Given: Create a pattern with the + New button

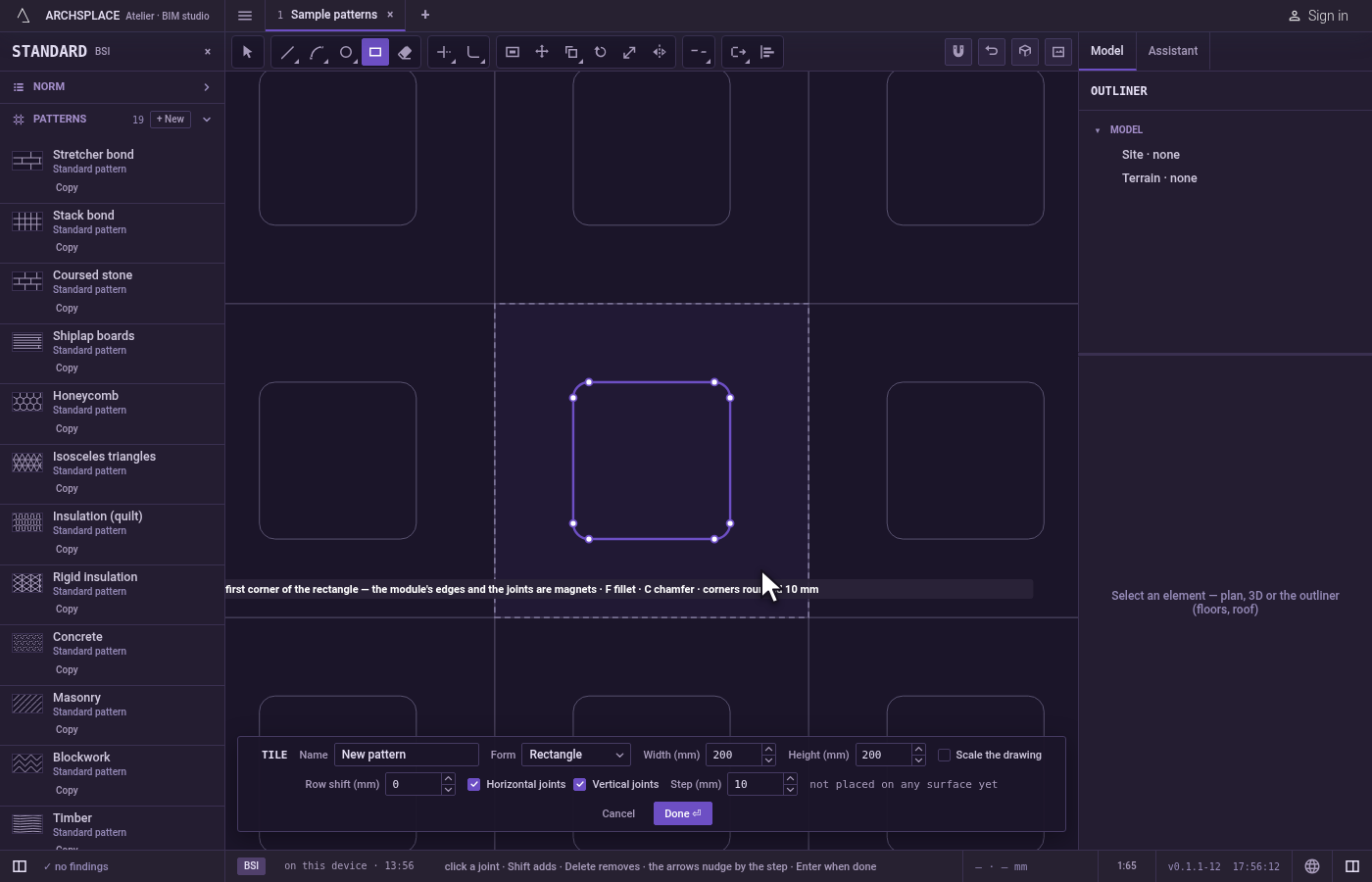Looking at the screenshot, I should 171,120.
